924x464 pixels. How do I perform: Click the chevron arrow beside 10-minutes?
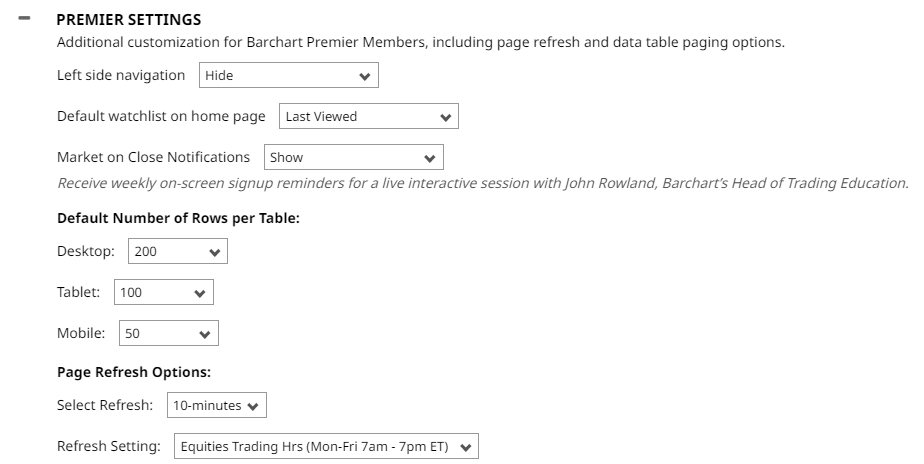252,406
